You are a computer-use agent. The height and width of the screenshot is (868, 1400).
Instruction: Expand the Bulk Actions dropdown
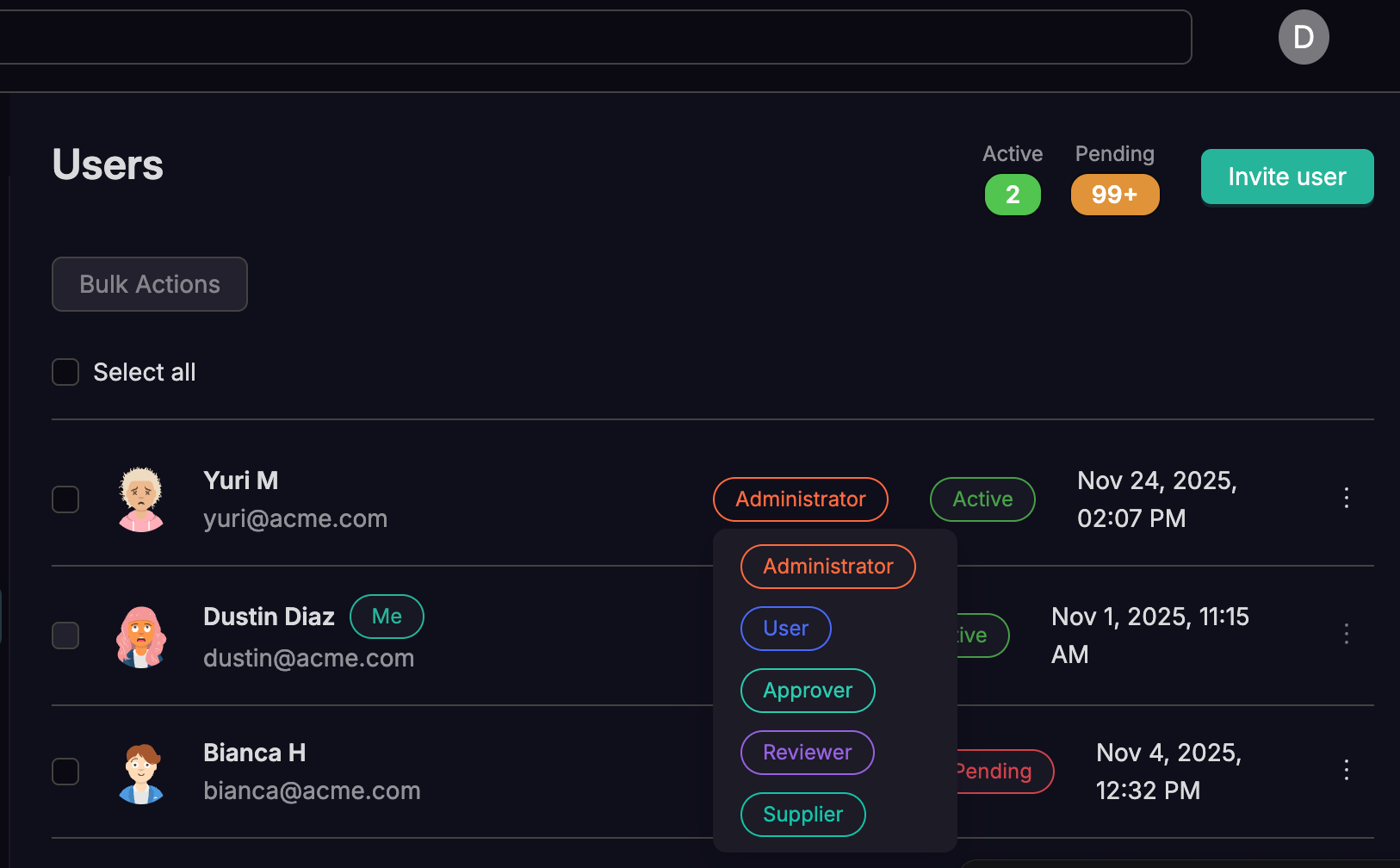click(x=150, y=284)
